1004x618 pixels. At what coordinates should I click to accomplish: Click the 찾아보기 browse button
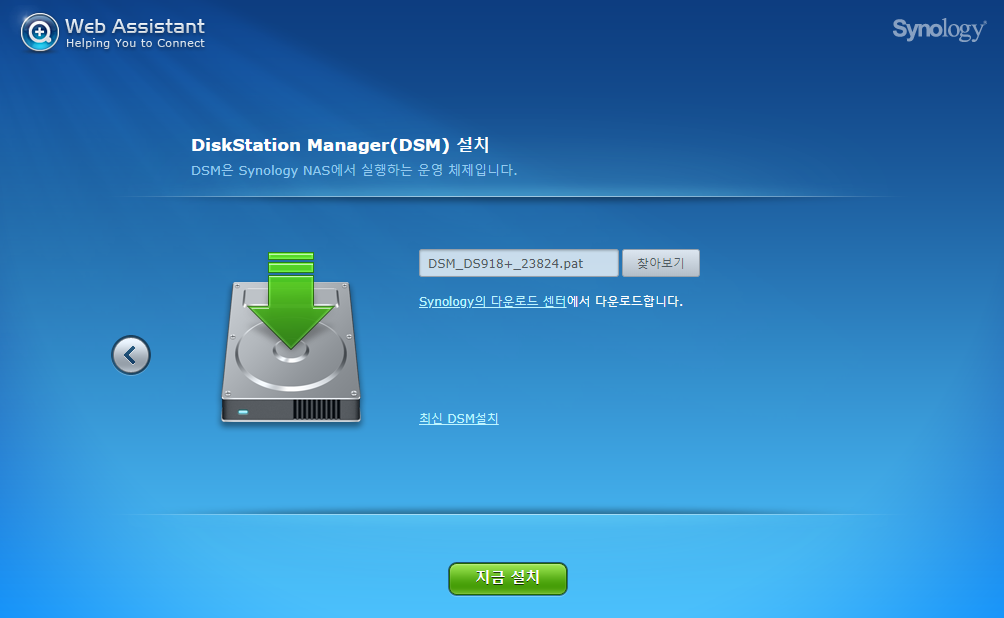tap(661, 263)
